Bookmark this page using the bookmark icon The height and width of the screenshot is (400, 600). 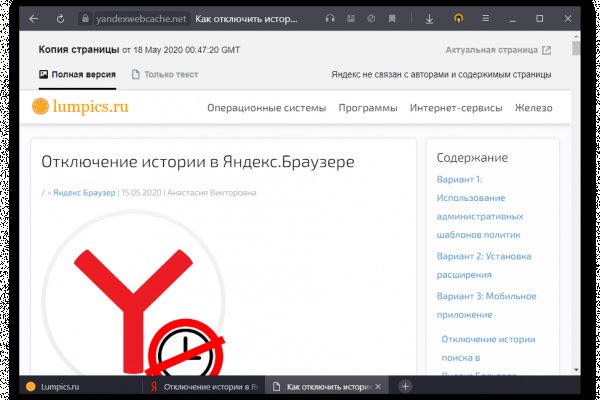coord(393,18)
